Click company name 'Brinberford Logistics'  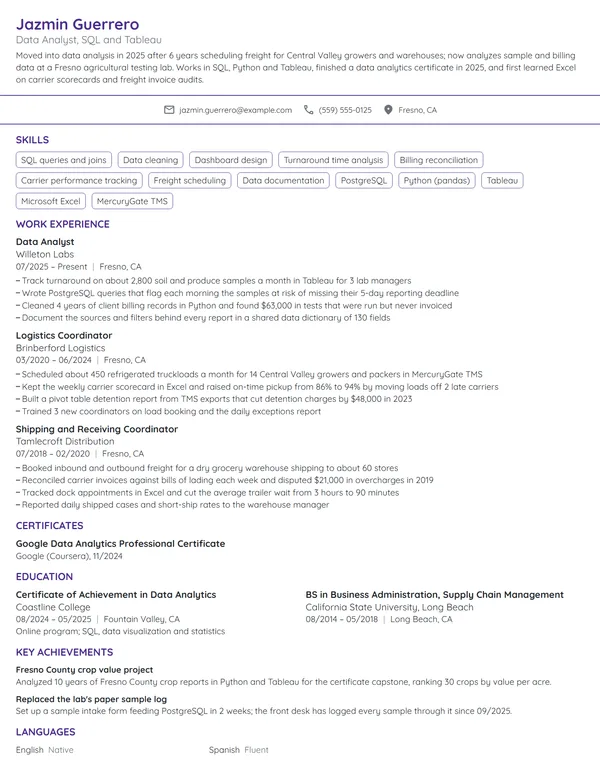[60, 348]
